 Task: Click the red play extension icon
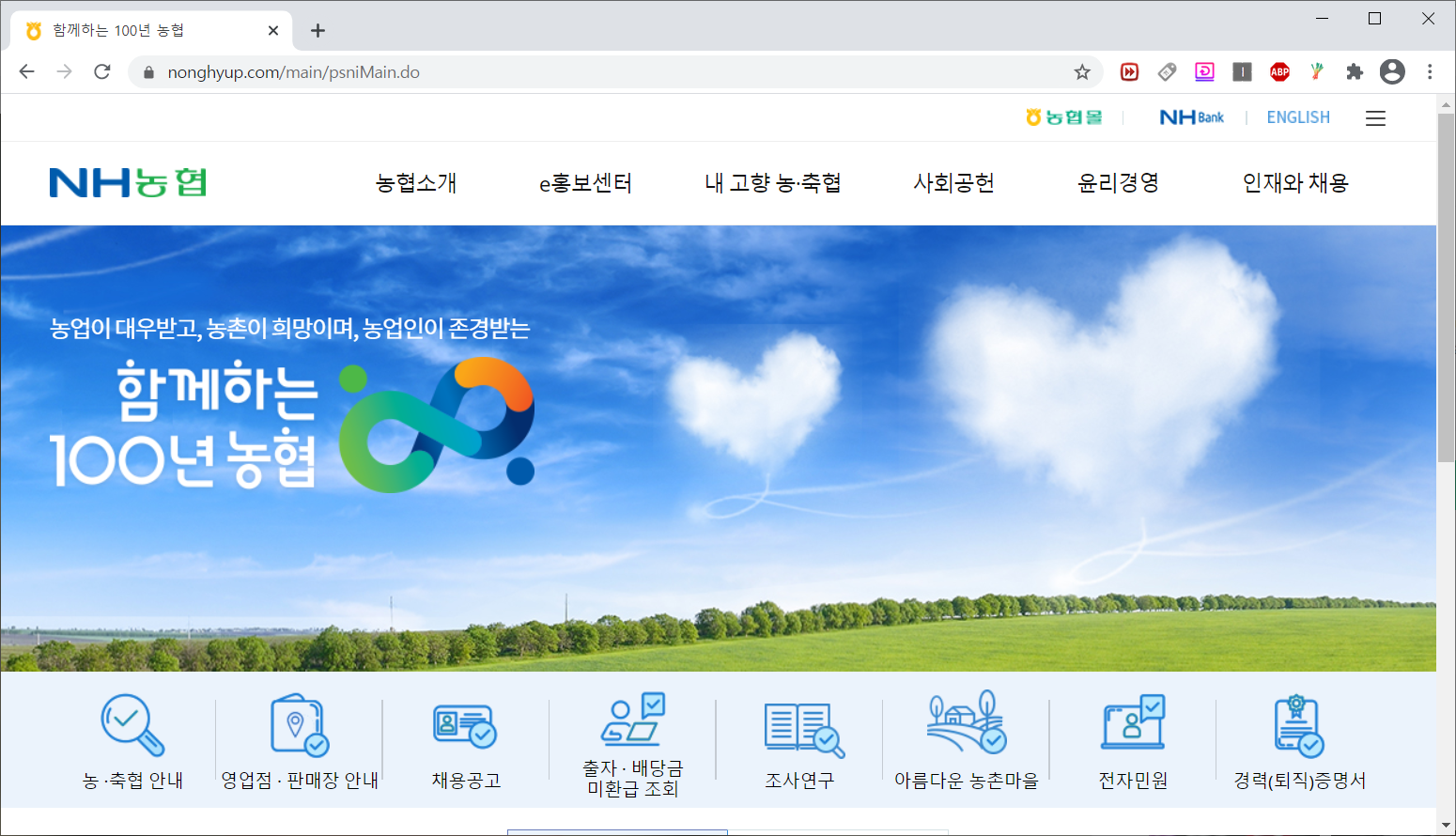pos(1130,72)
